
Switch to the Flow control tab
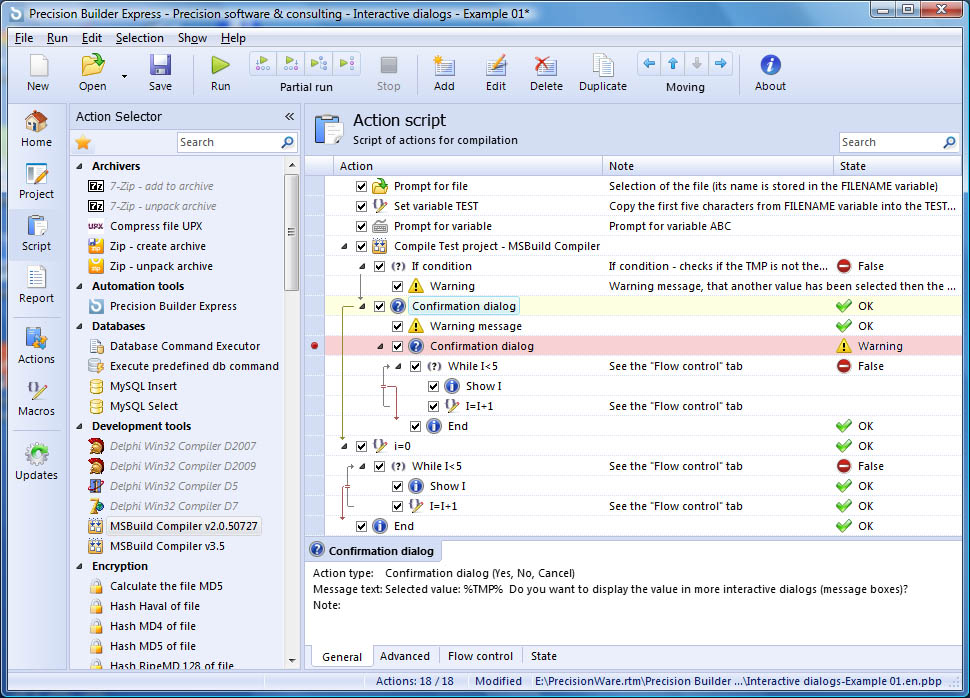(x=480, y=656)
